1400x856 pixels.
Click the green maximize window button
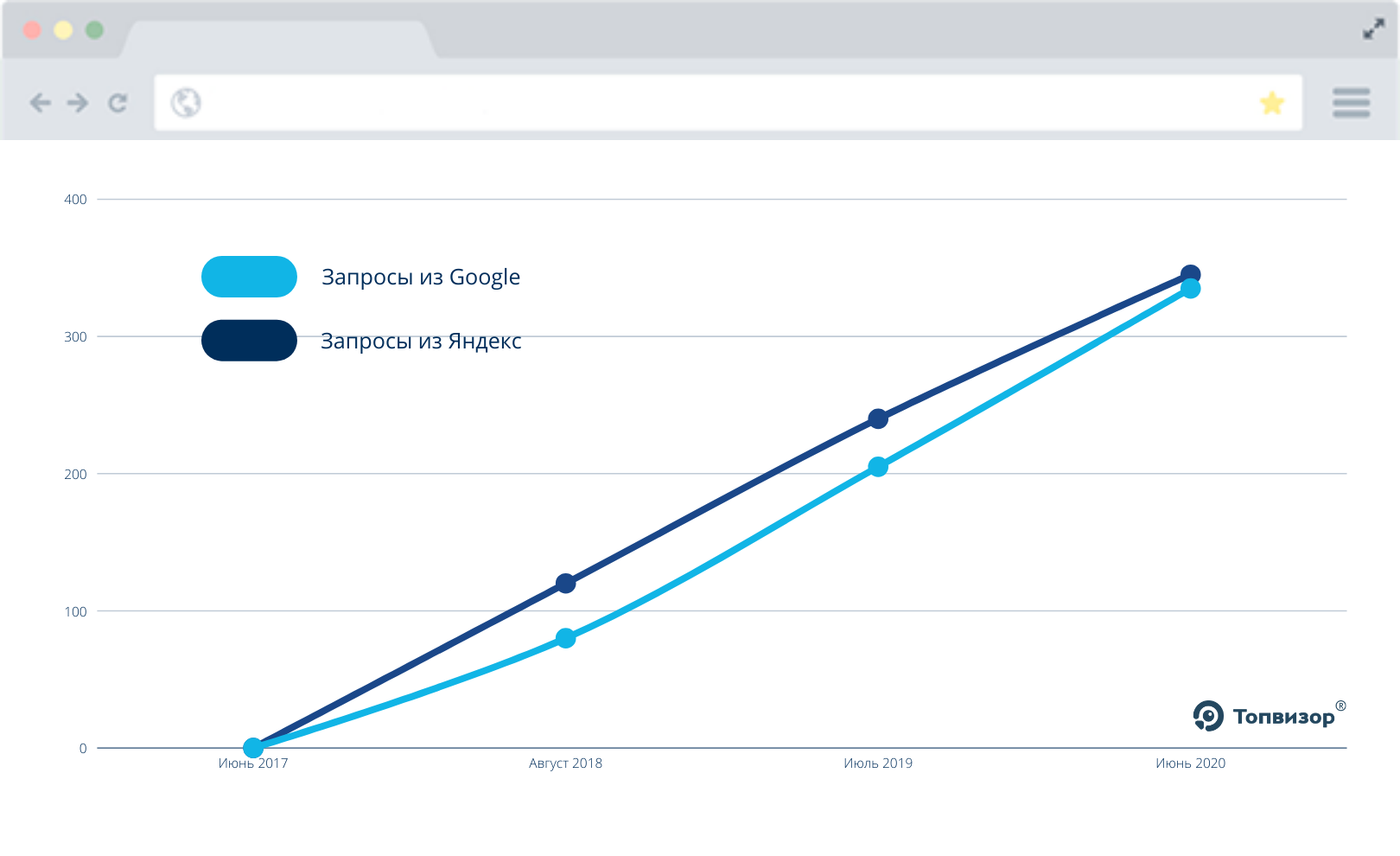tap(94, 30)
